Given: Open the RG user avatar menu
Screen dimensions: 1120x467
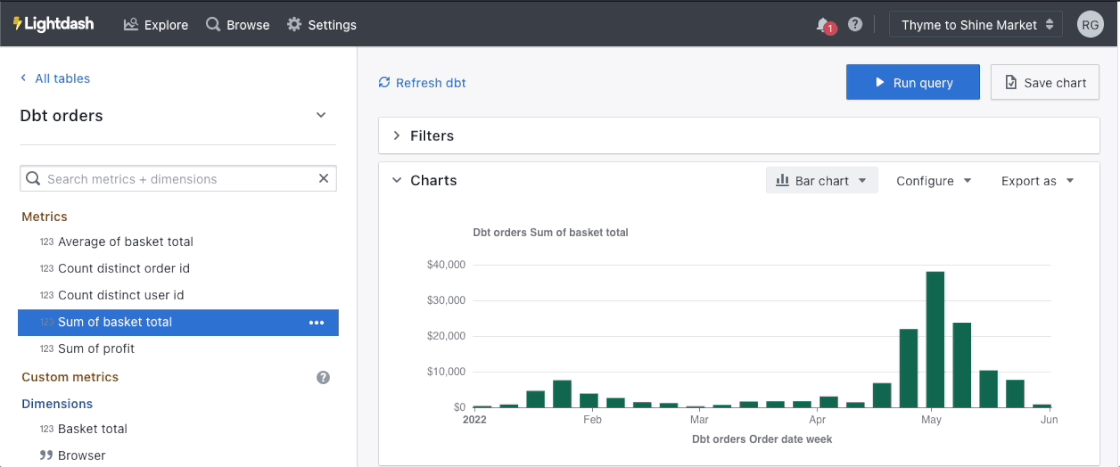Looking at the screenshot, I should [x=1090, y=25].
